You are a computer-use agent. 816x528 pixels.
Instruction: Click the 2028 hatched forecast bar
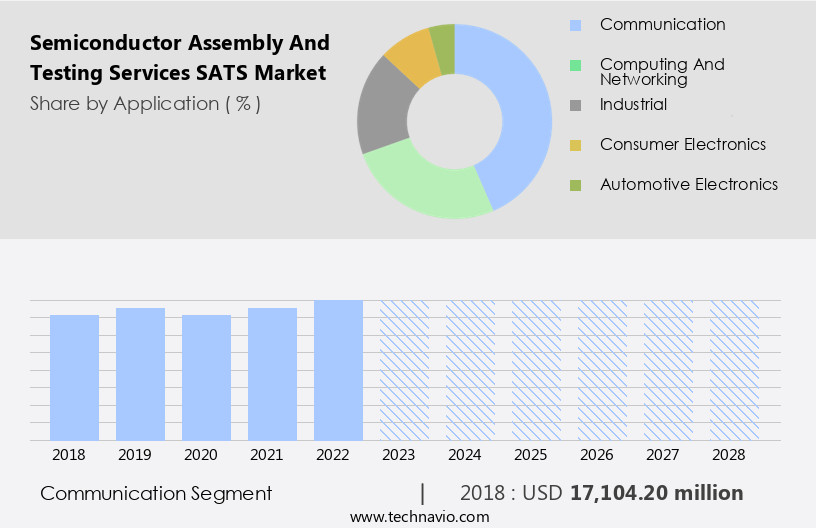click(x=734, y=370)
